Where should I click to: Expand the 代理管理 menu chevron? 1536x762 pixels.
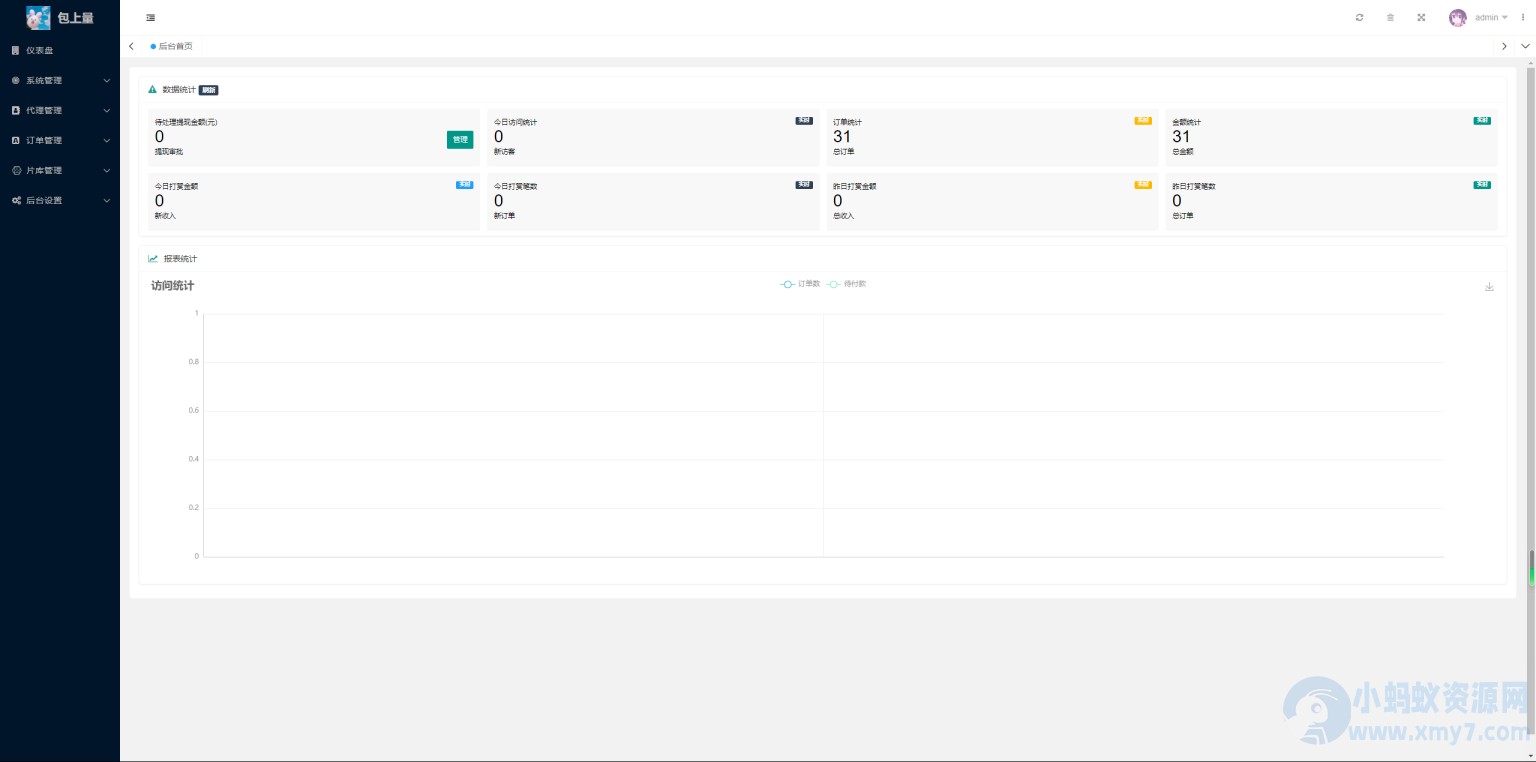pos(107,110)
